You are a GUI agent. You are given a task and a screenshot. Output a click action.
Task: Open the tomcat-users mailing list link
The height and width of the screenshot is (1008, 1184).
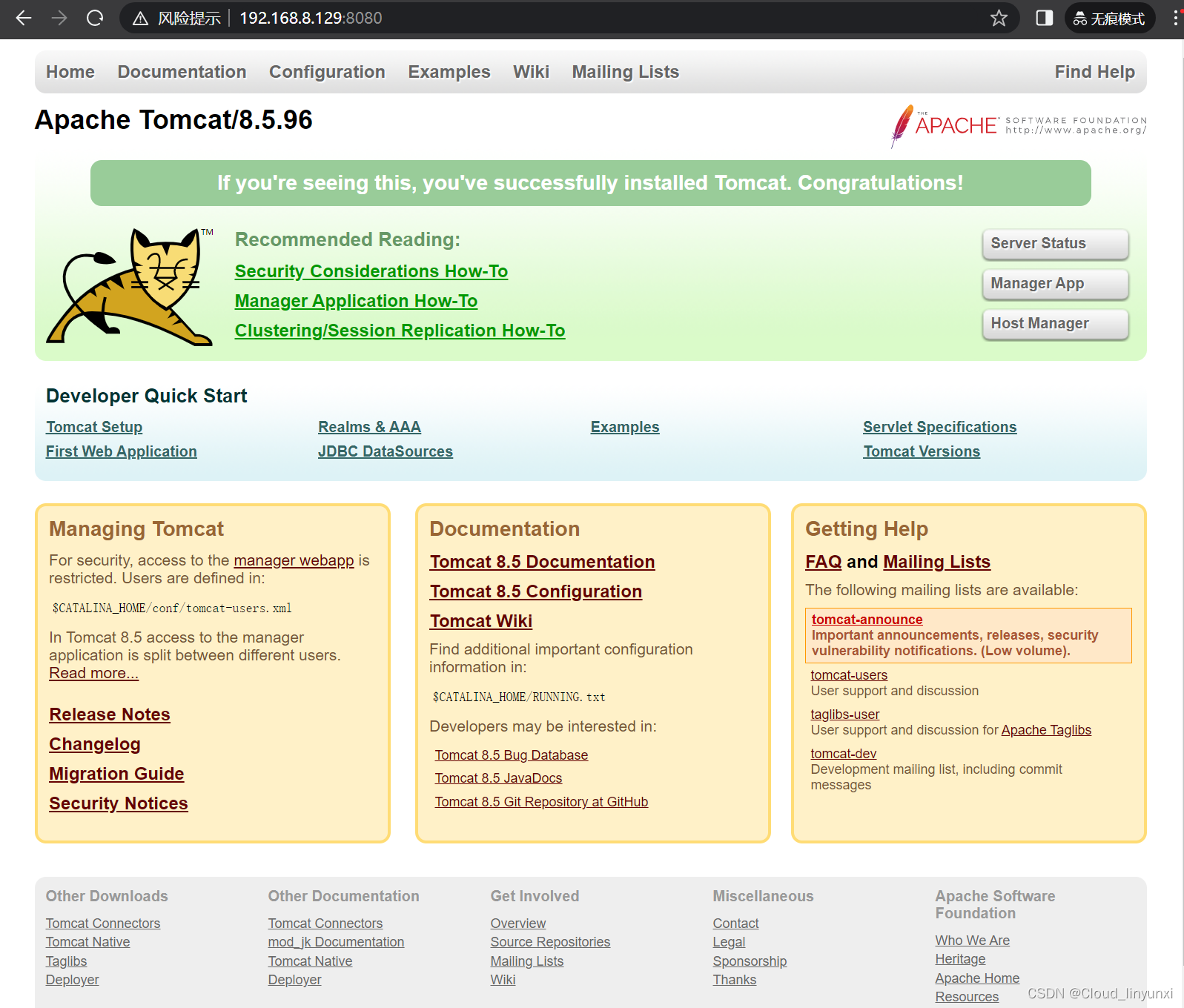[x=849, y=675]
